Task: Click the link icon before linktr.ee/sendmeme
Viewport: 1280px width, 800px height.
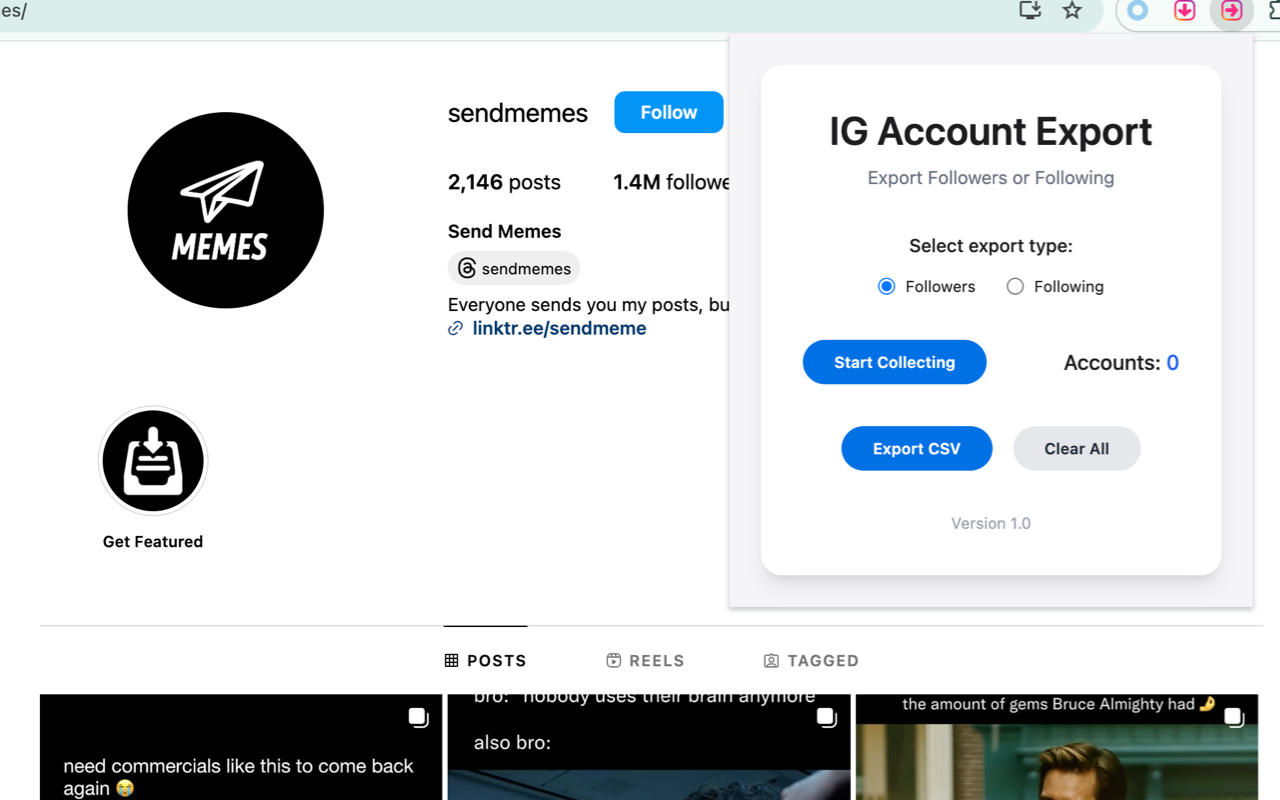Action: click(455, 328)
